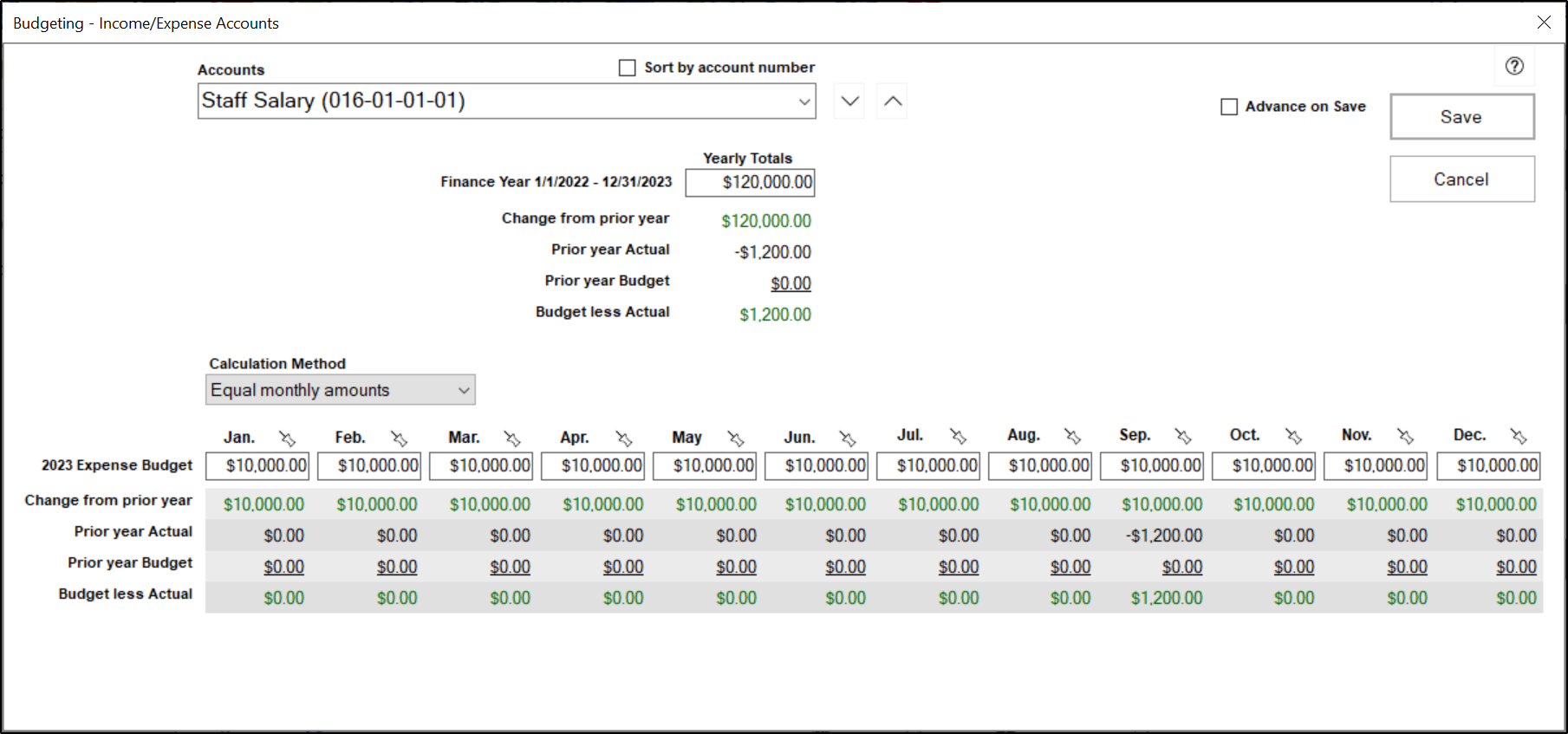Close the Budgeting dialog window
The image size is (1568, 734).
tap(1544, 23)
